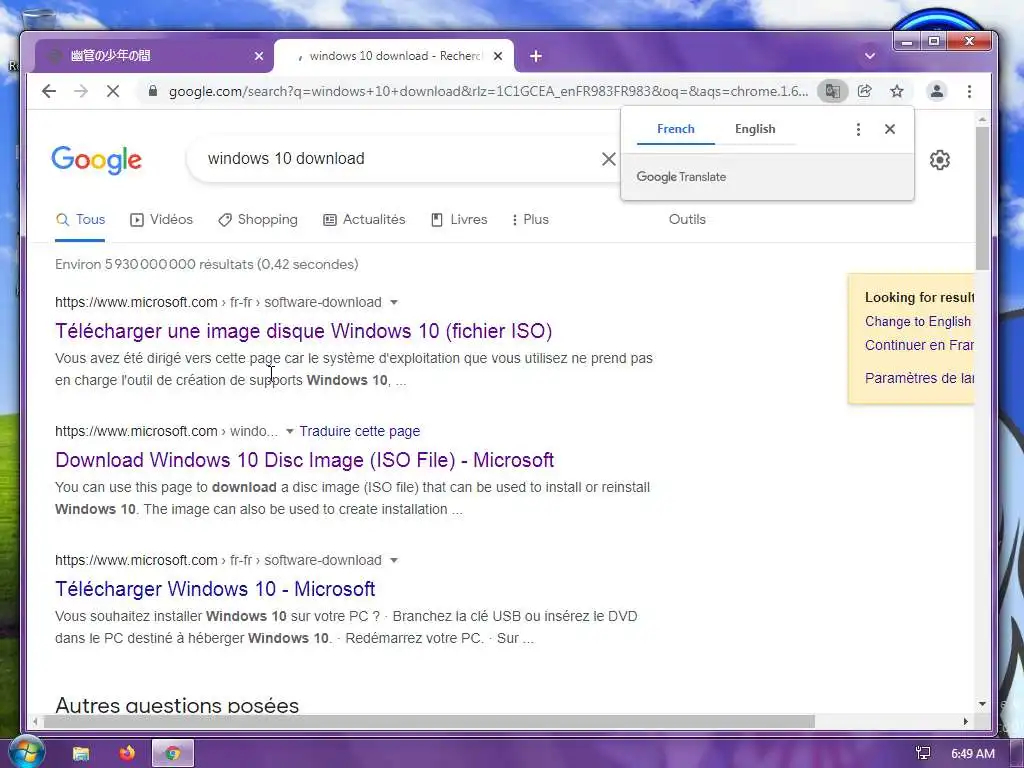Viewport: 1024px width, 768px height.
Task: Open the Outils search tools
Action: tap(687, 219)
